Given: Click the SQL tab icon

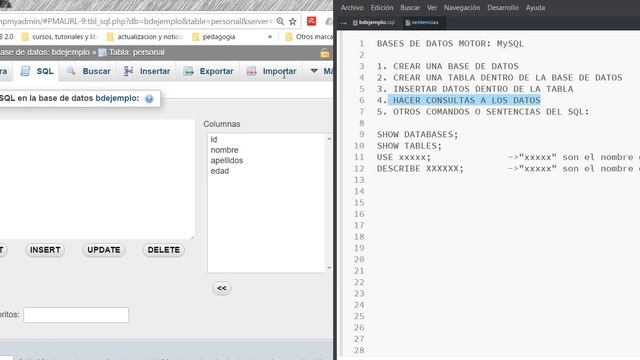Looking at the screenshot, I should (25, 71).
